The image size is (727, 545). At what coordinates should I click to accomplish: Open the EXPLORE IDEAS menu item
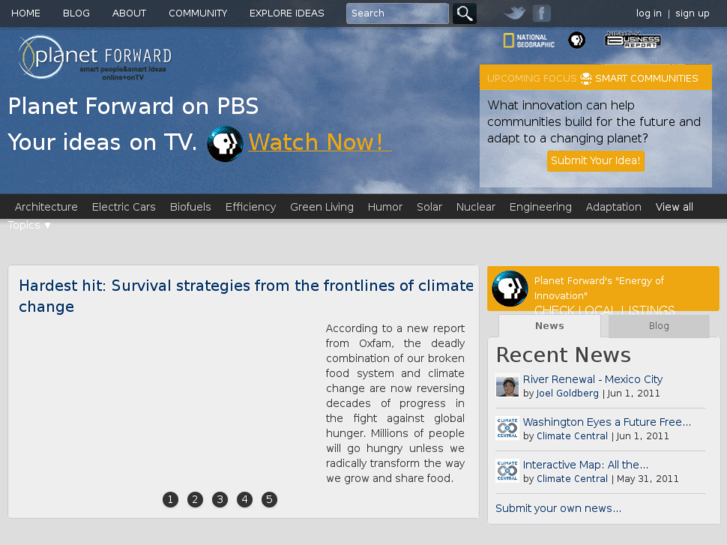287,13
